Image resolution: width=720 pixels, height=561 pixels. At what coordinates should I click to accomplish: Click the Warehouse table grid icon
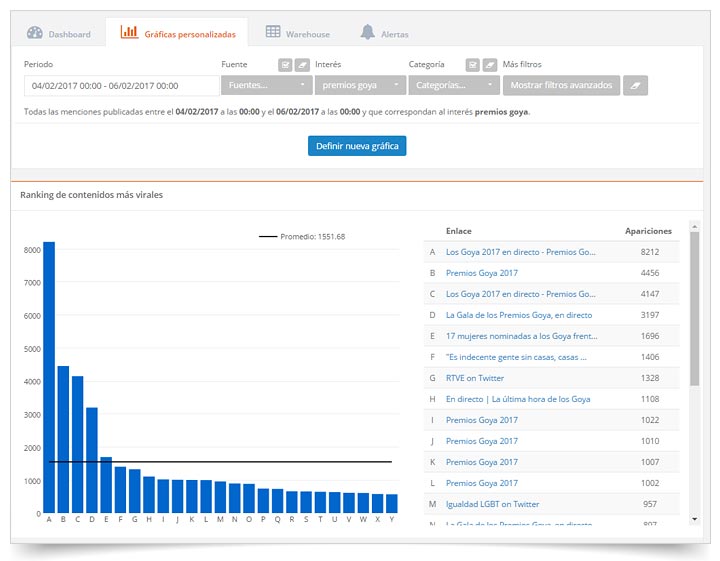273,32
